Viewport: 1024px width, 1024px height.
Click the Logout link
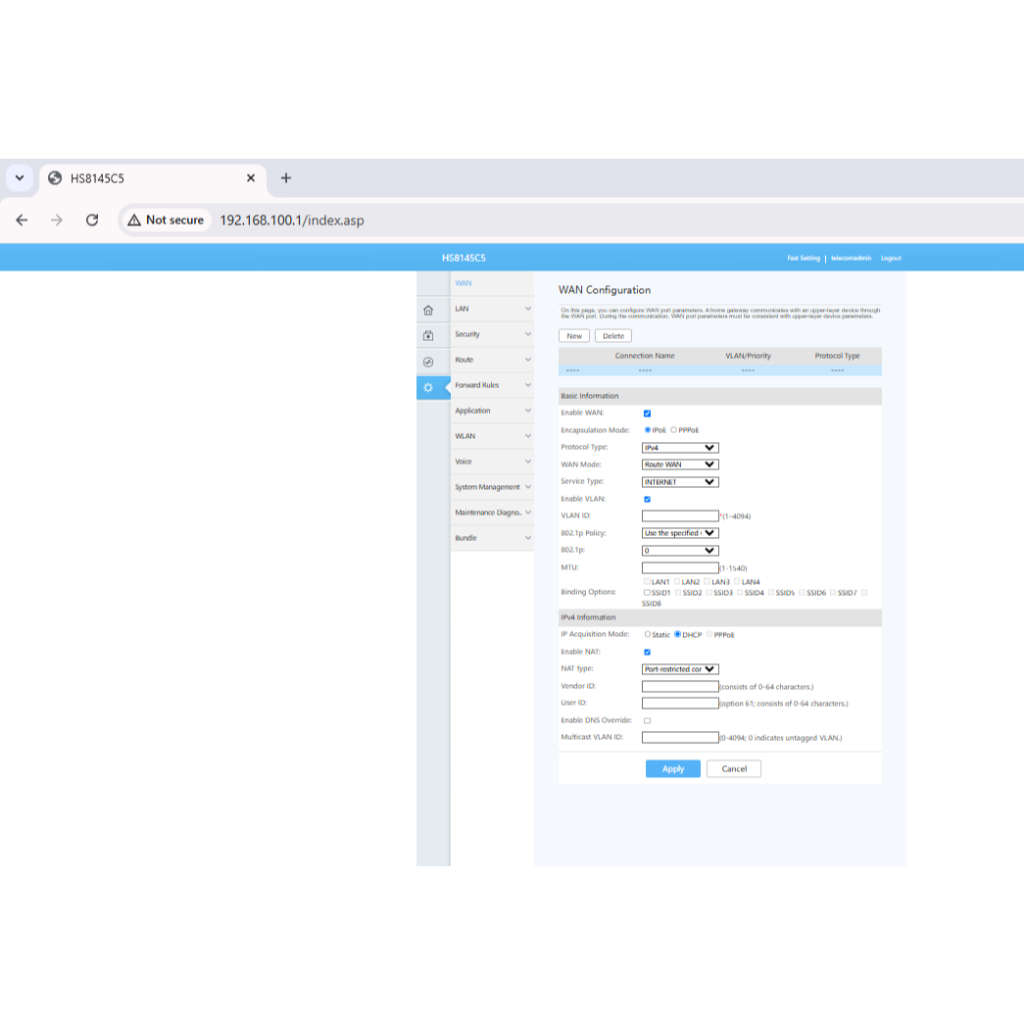pos(890,258)
